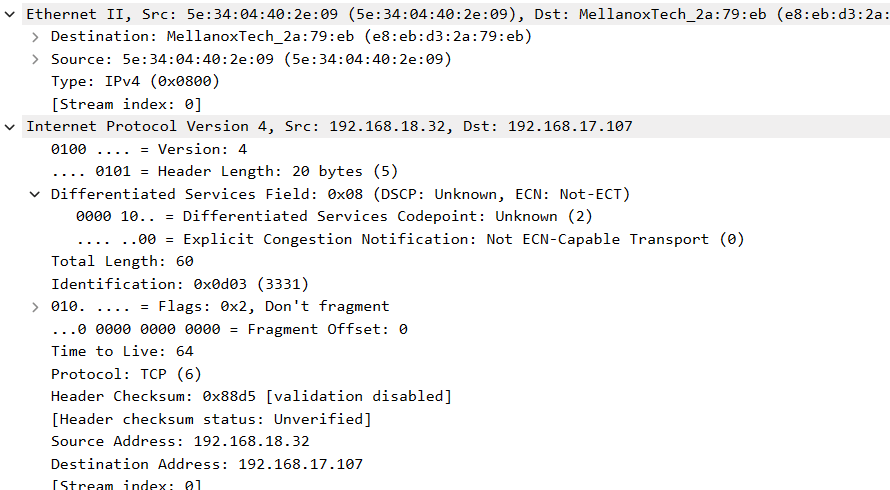Image resolution: width=890 pixels, height=490 pixels.
Task: Select the Explicit Congestion Notification line
Action: [x=410, y=239]
